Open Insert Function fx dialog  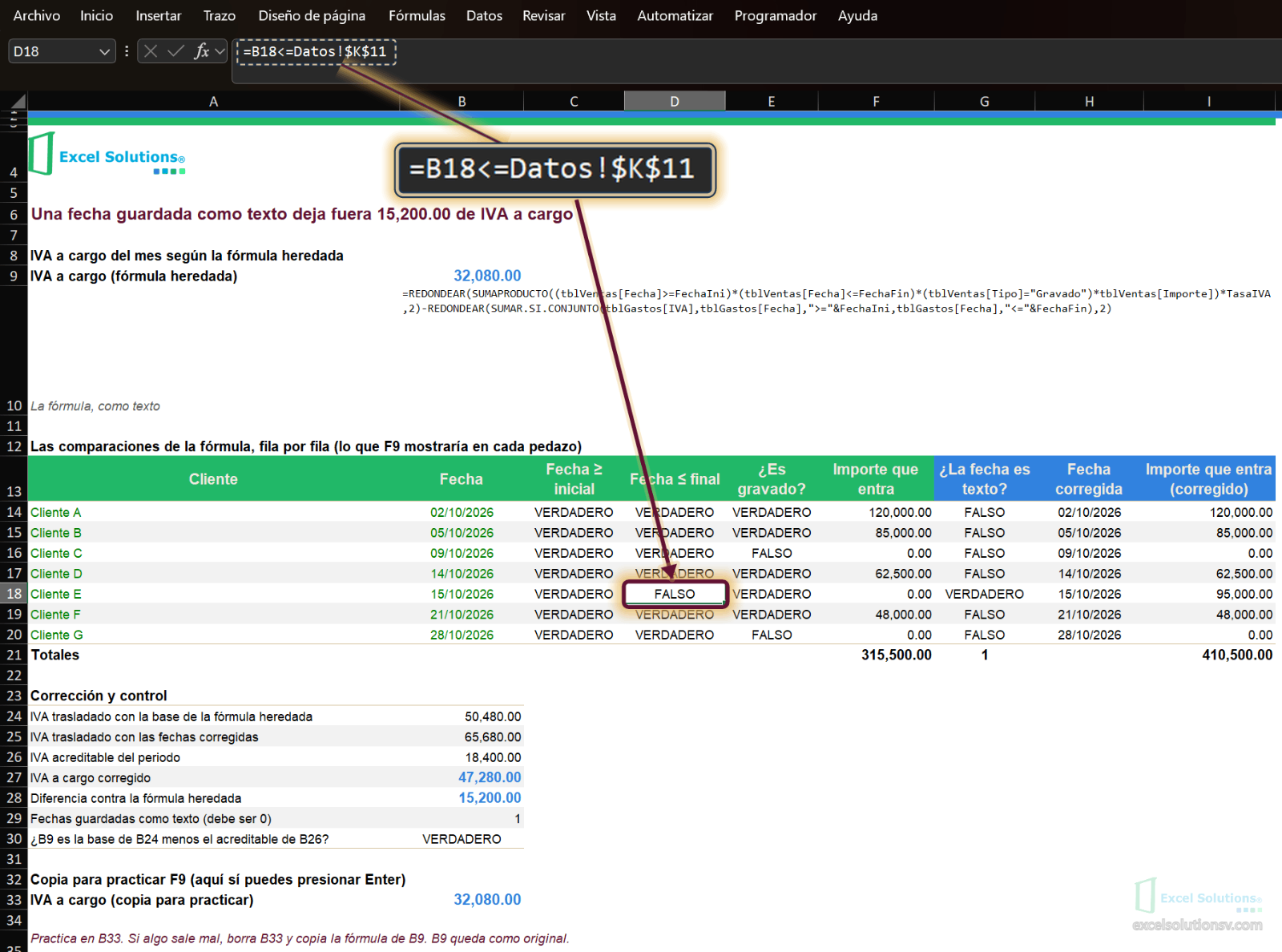(x=201, y=51)
